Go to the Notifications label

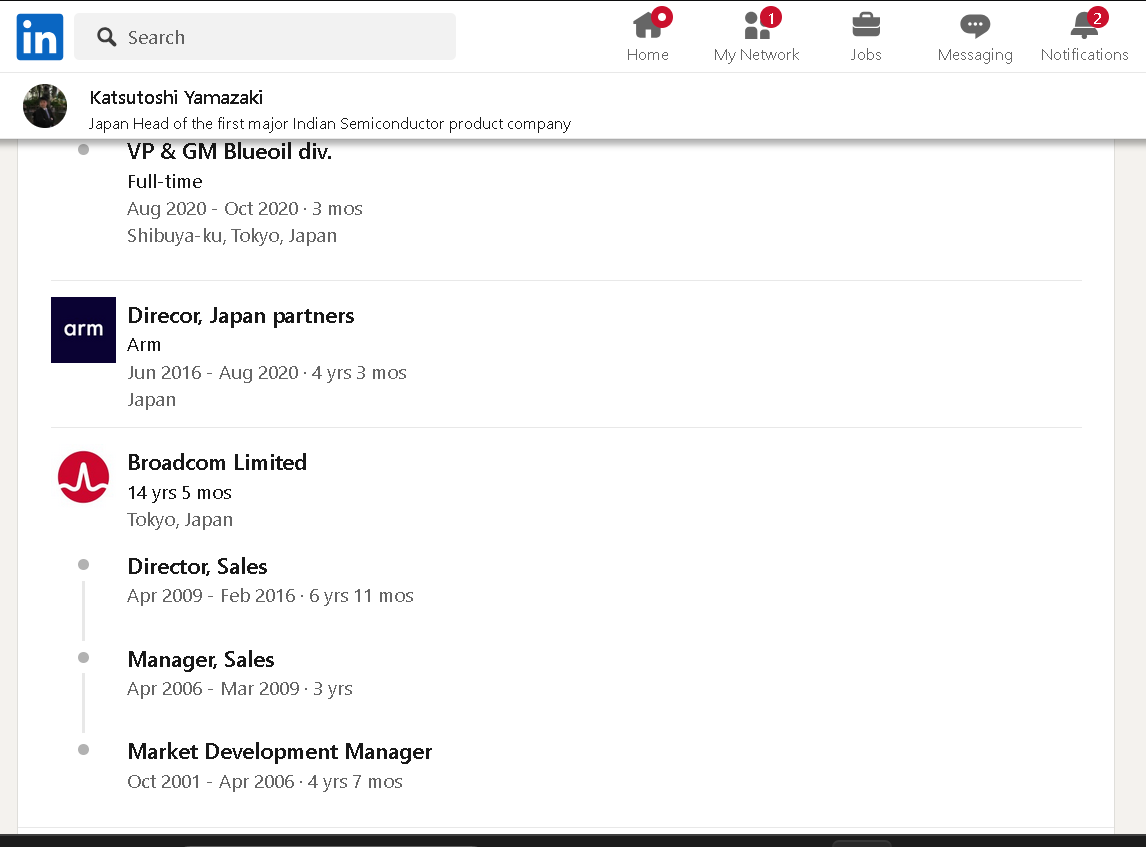pyautogui.click(x=1085, y=55)
